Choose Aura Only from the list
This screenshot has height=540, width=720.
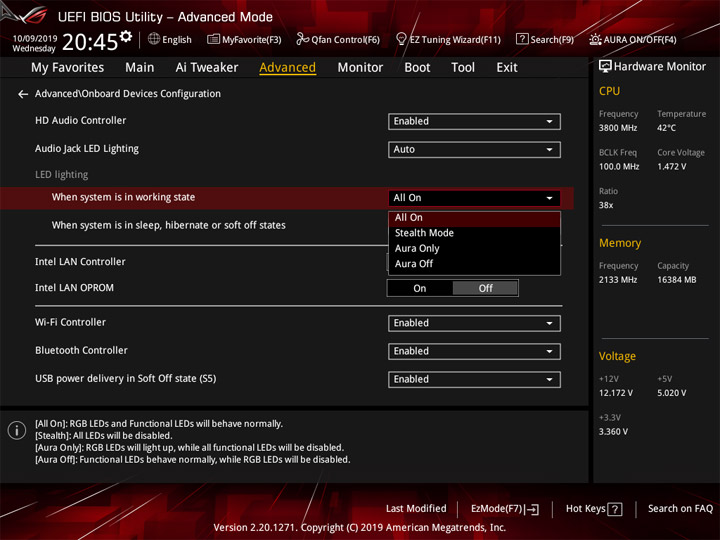tap(474, 248)
